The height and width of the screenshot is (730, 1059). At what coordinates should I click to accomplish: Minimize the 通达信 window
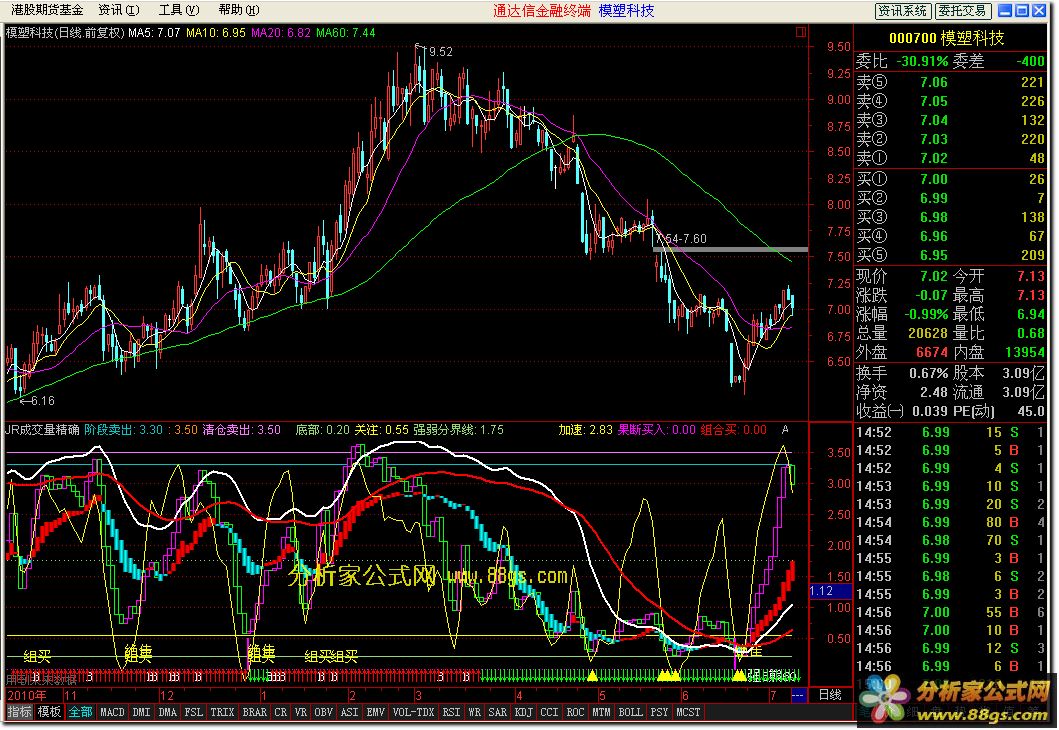1005,10
